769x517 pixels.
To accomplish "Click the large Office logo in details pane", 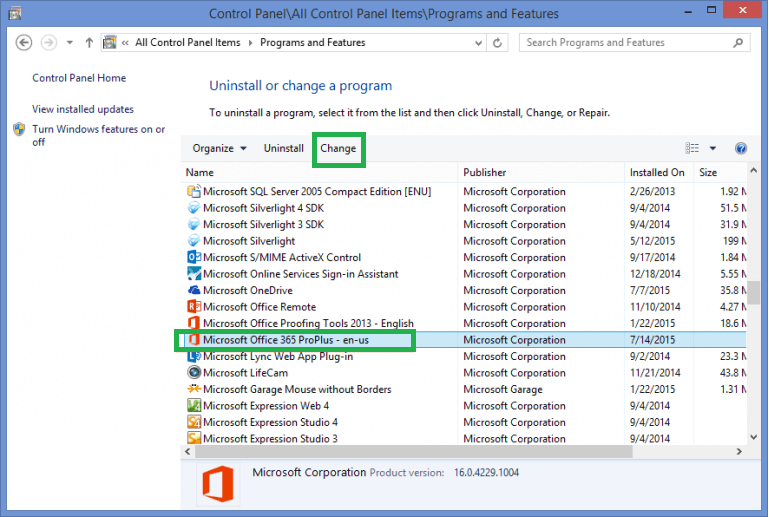I will (218, 484).
